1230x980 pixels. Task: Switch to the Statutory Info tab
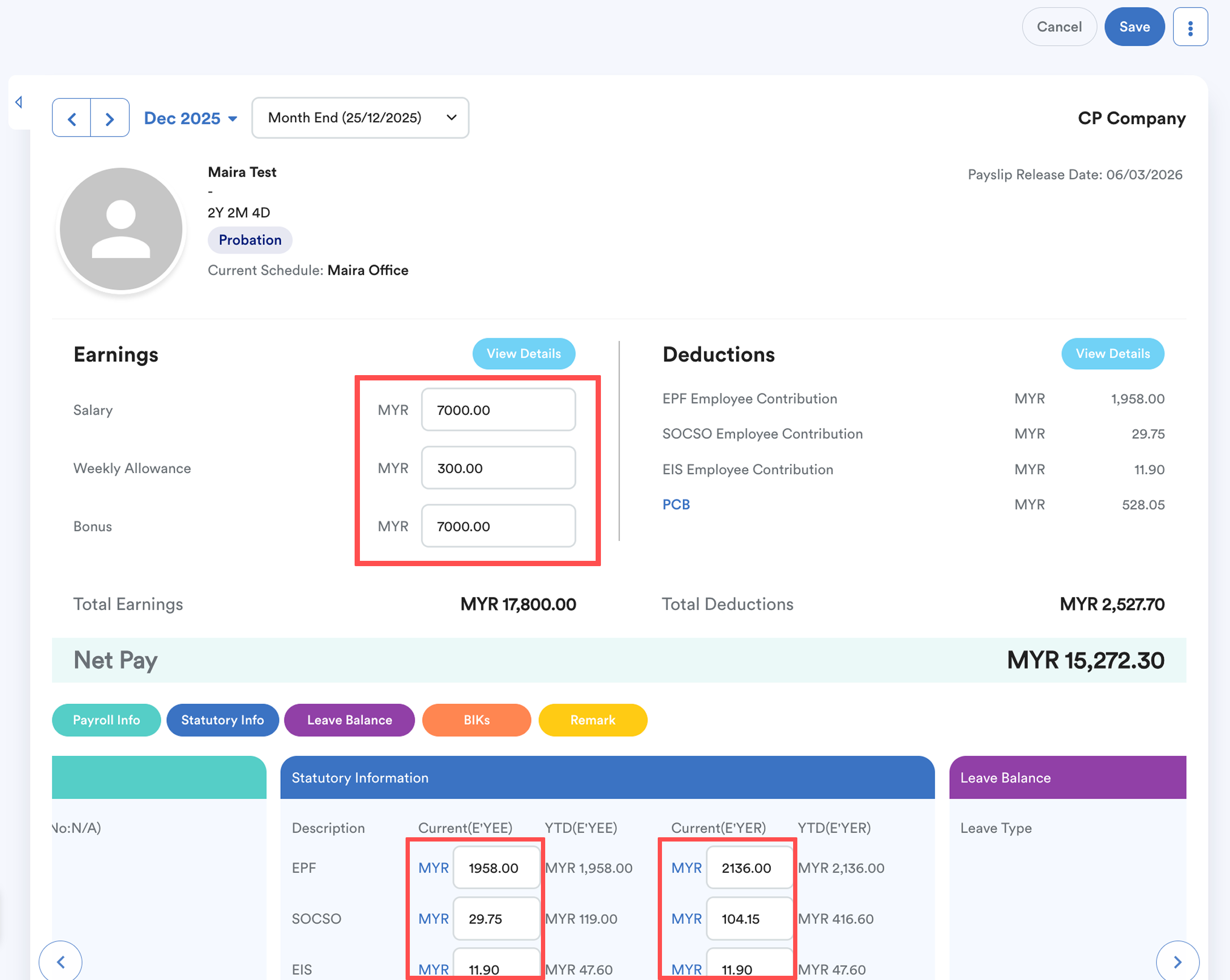click(x=222, y=720)
